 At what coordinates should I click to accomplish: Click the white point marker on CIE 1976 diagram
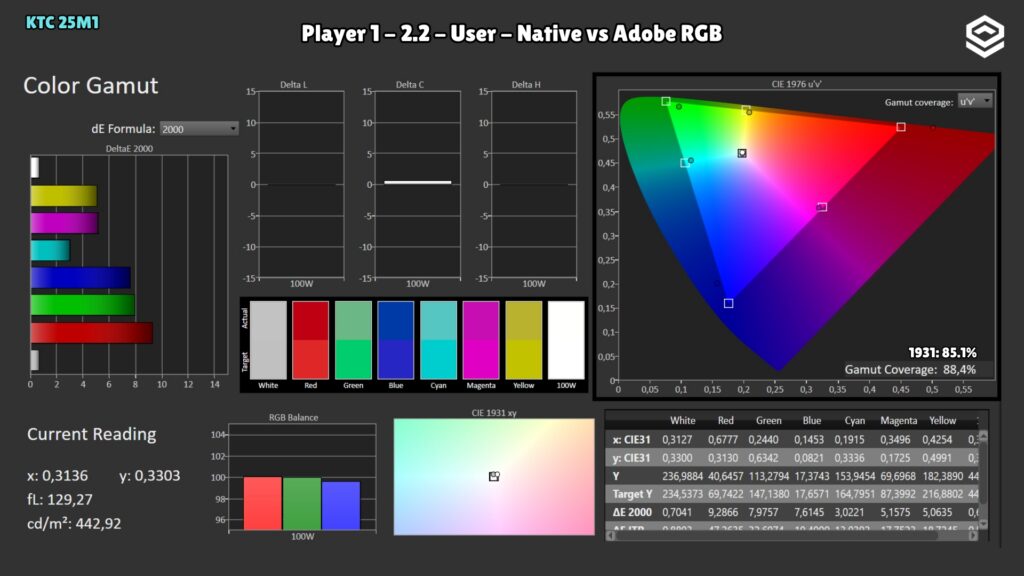click(x=742, y=153)
